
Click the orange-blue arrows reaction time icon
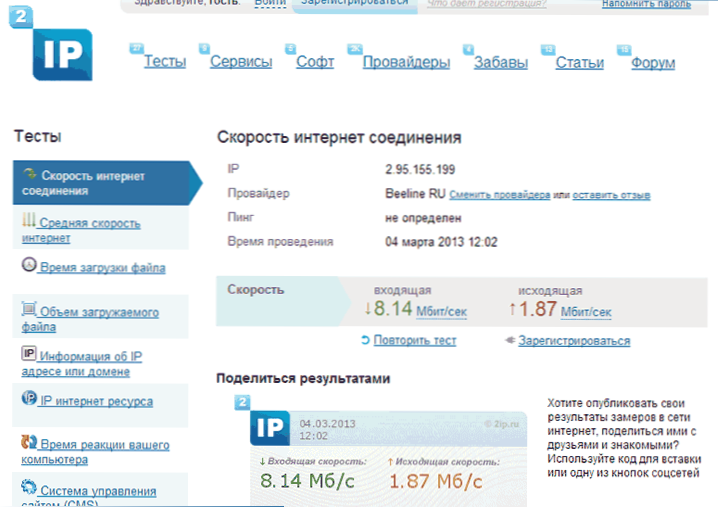pos(29,442)
